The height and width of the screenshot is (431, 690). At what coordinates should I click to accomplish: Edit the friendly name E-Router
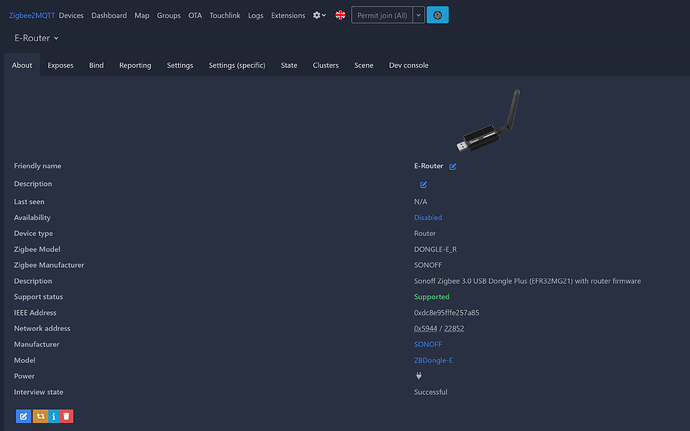(x=452, y=166)
